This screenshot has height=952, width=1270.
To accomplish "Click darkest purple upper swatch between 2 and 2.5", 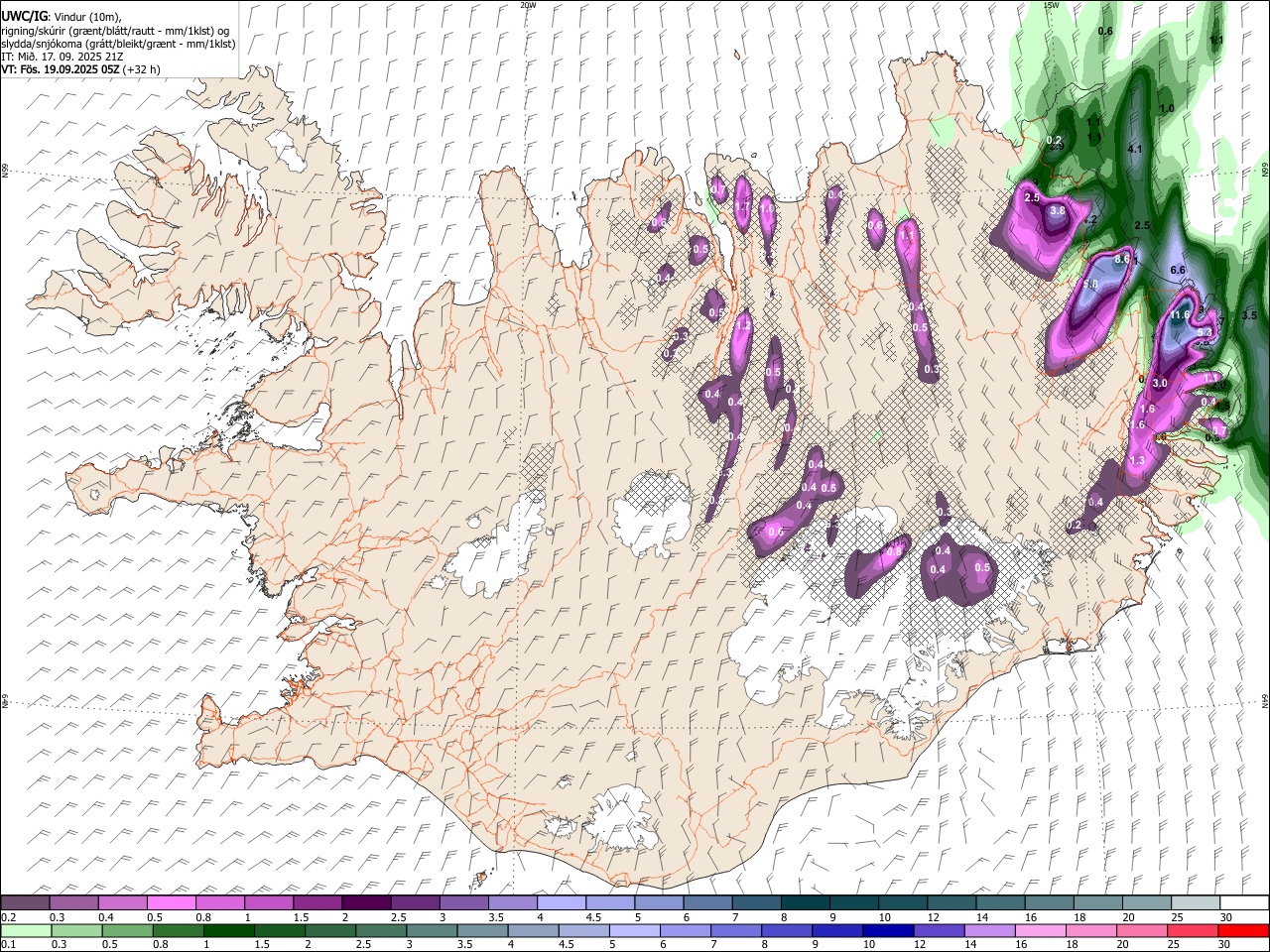I will point(367,903).
